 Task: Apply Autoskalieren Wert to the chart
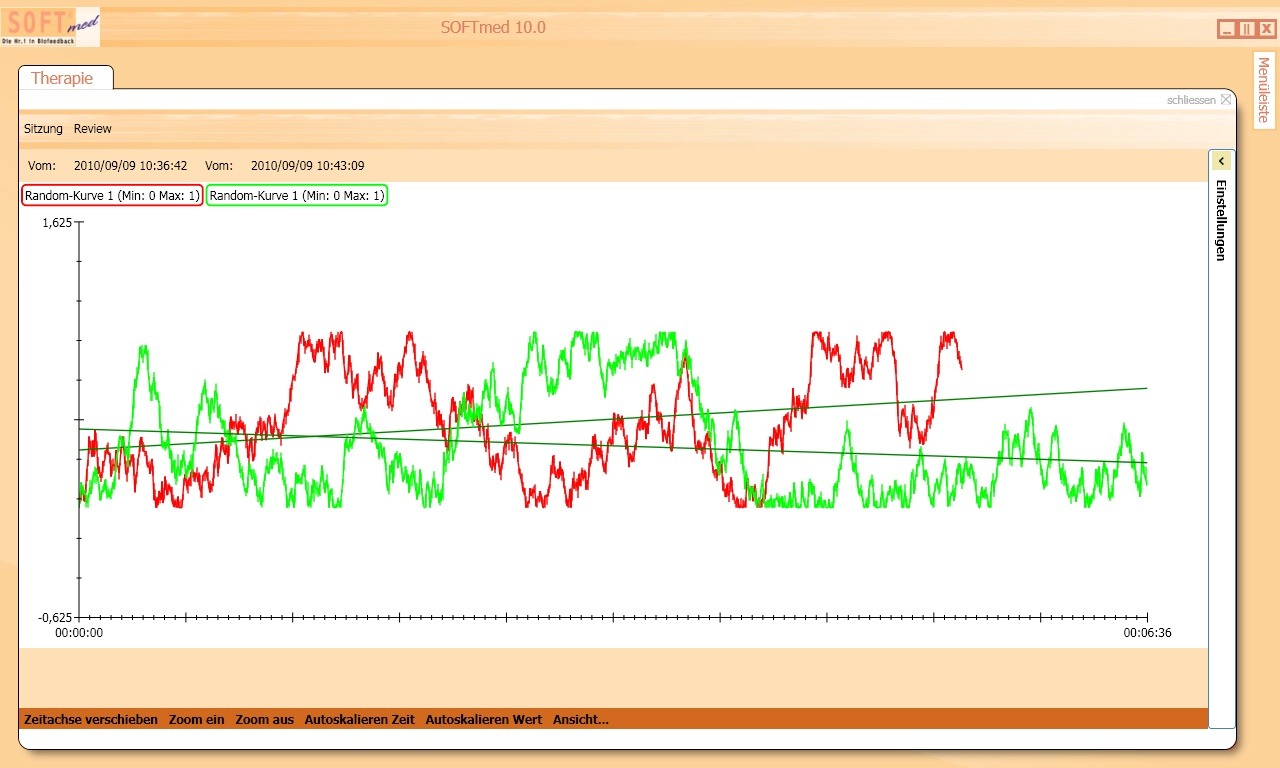pos(483,719)
